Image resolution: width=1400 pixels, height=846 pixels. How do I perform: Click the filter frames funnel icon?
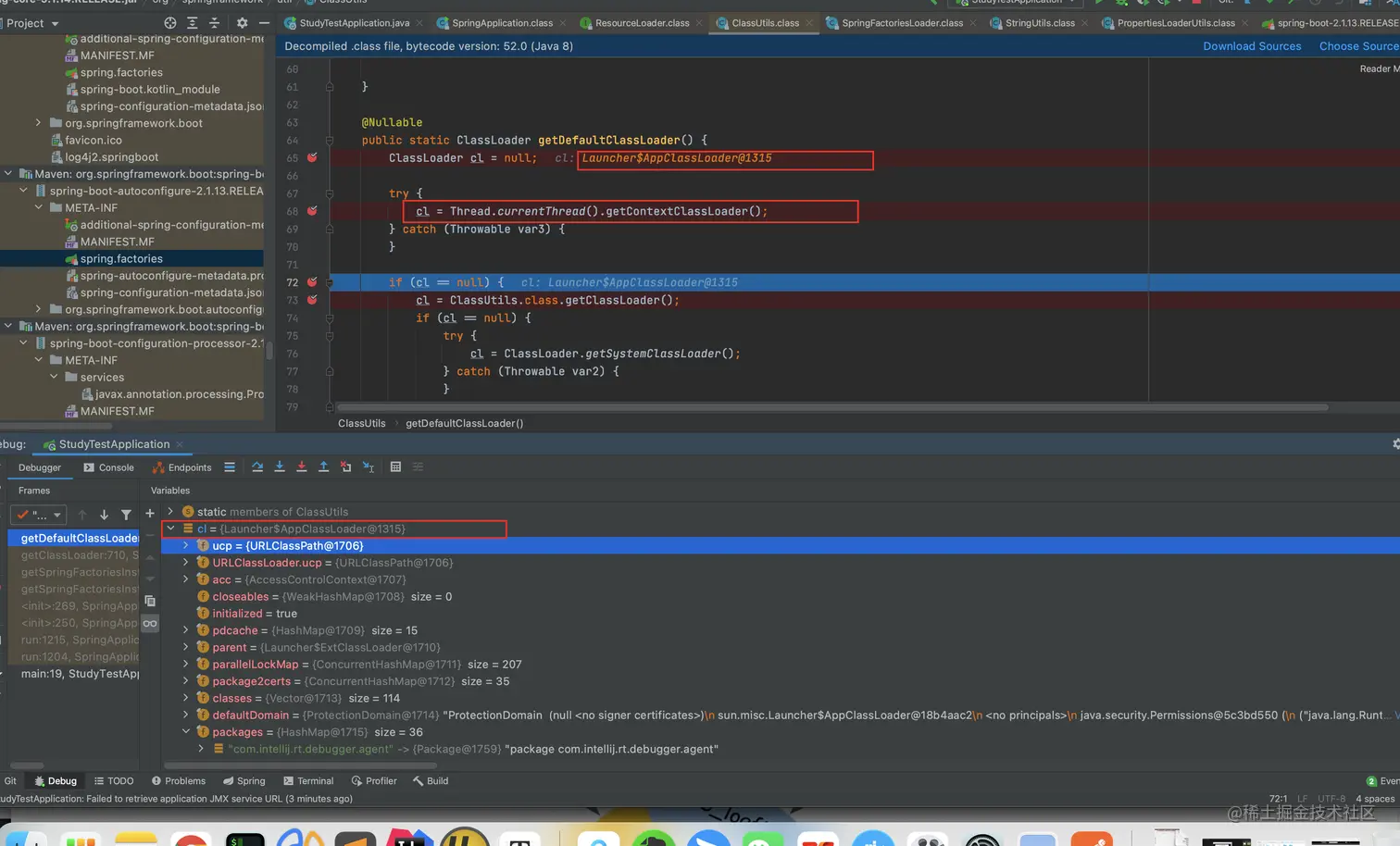[x=126, y=515]
